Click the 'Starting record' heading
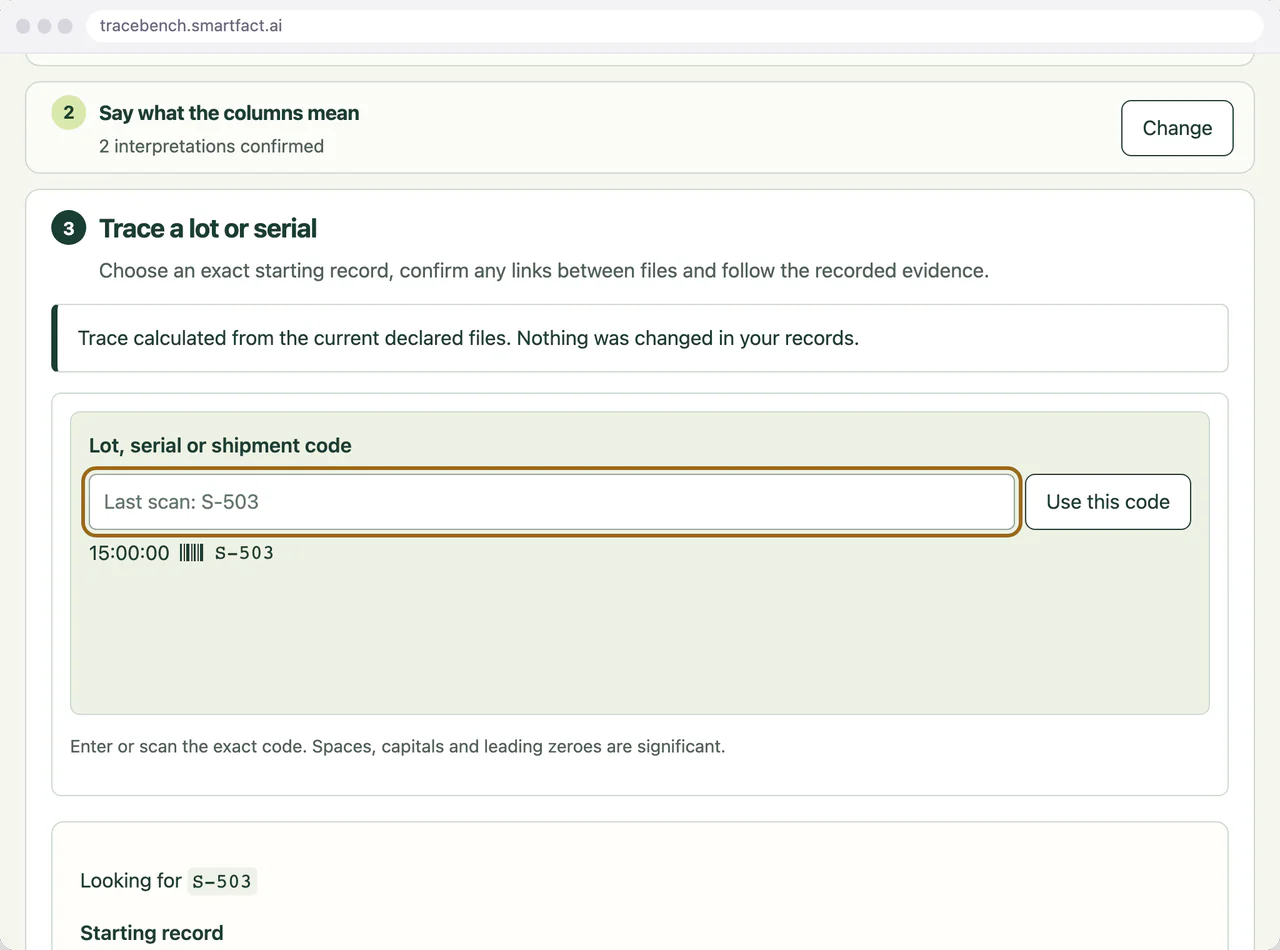 [152, 933]
